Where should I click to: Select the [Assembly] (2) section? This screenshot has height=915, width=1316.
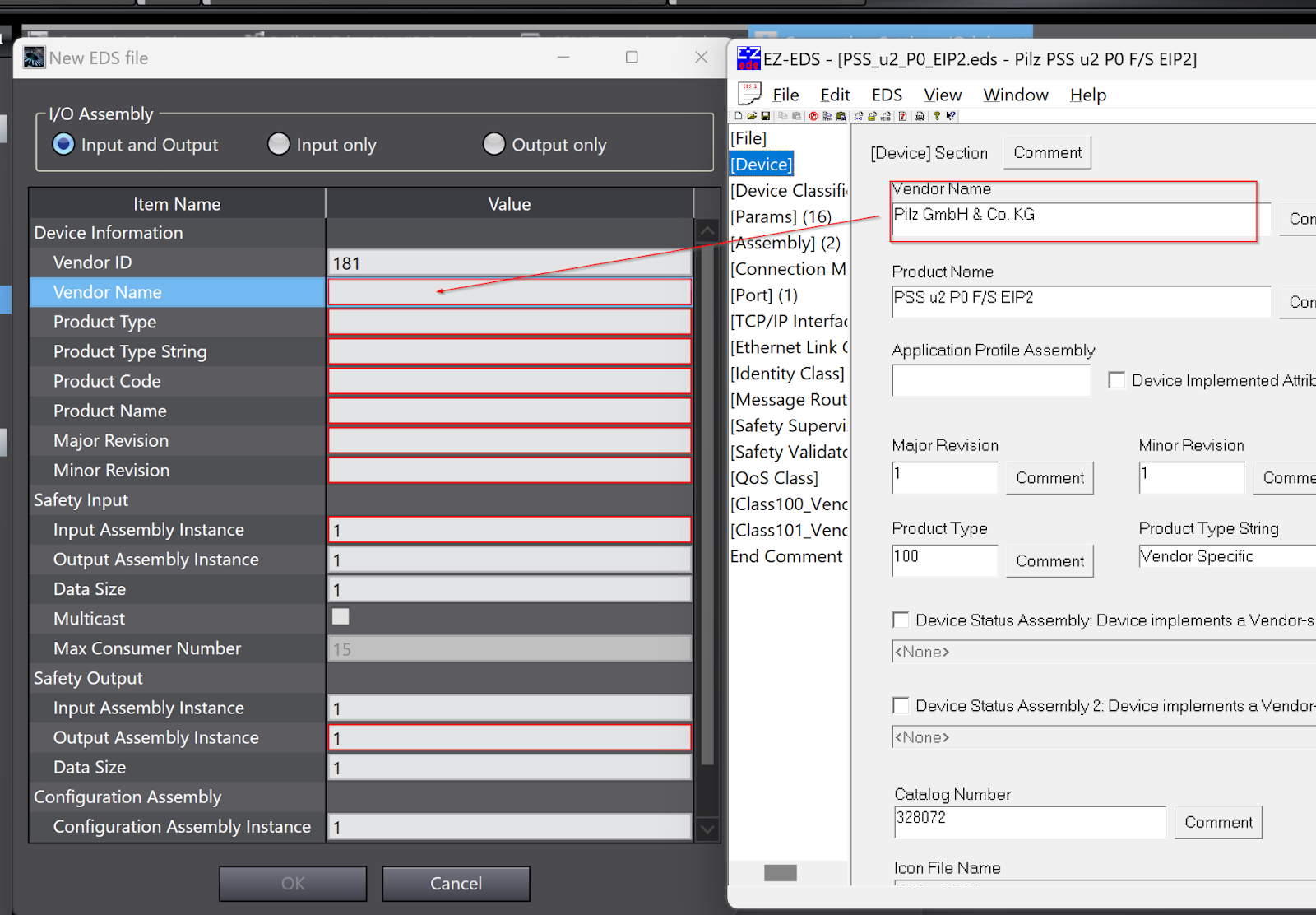click(785, 243)
